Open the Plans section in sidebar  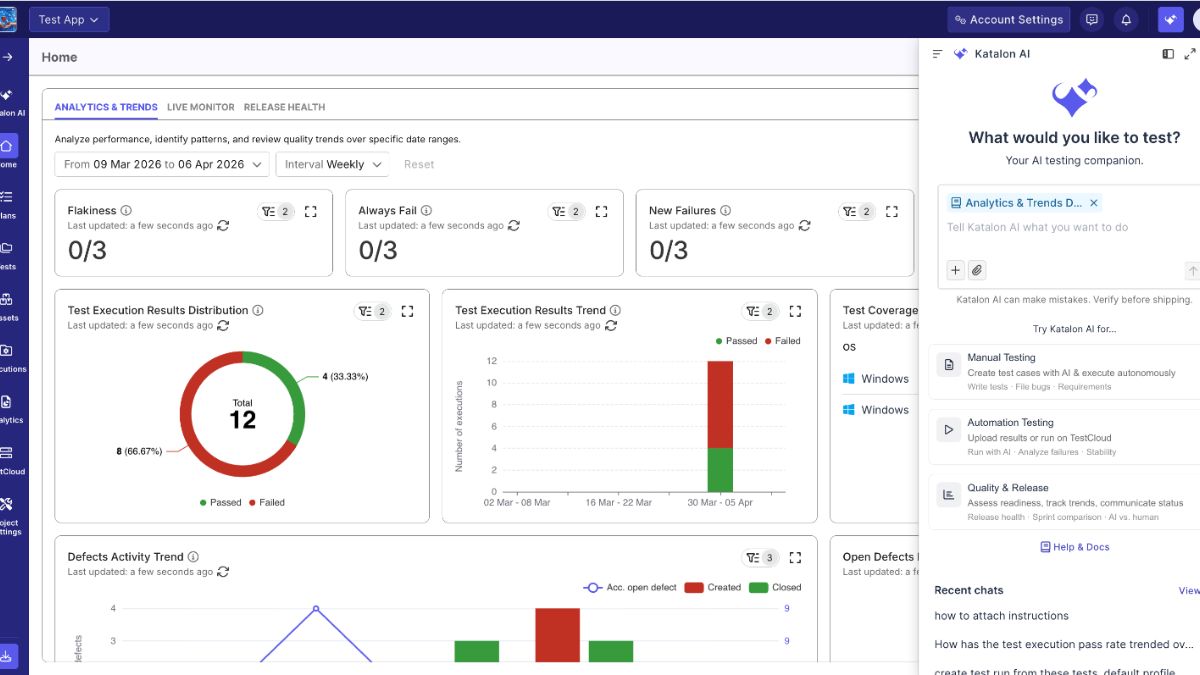click(7, 203)
